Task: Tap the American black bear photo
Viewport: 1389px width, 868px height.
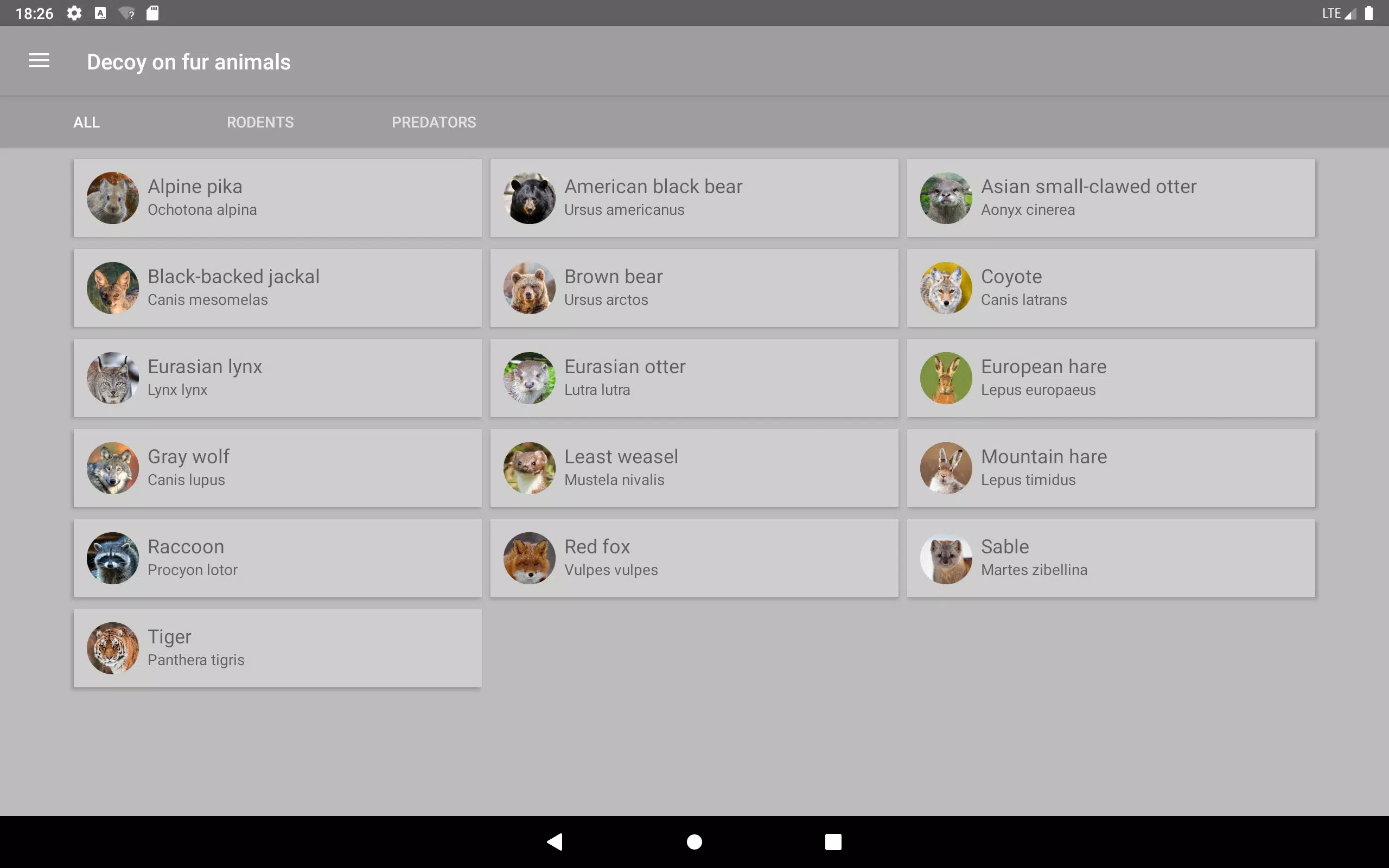Action: (529, 198)
